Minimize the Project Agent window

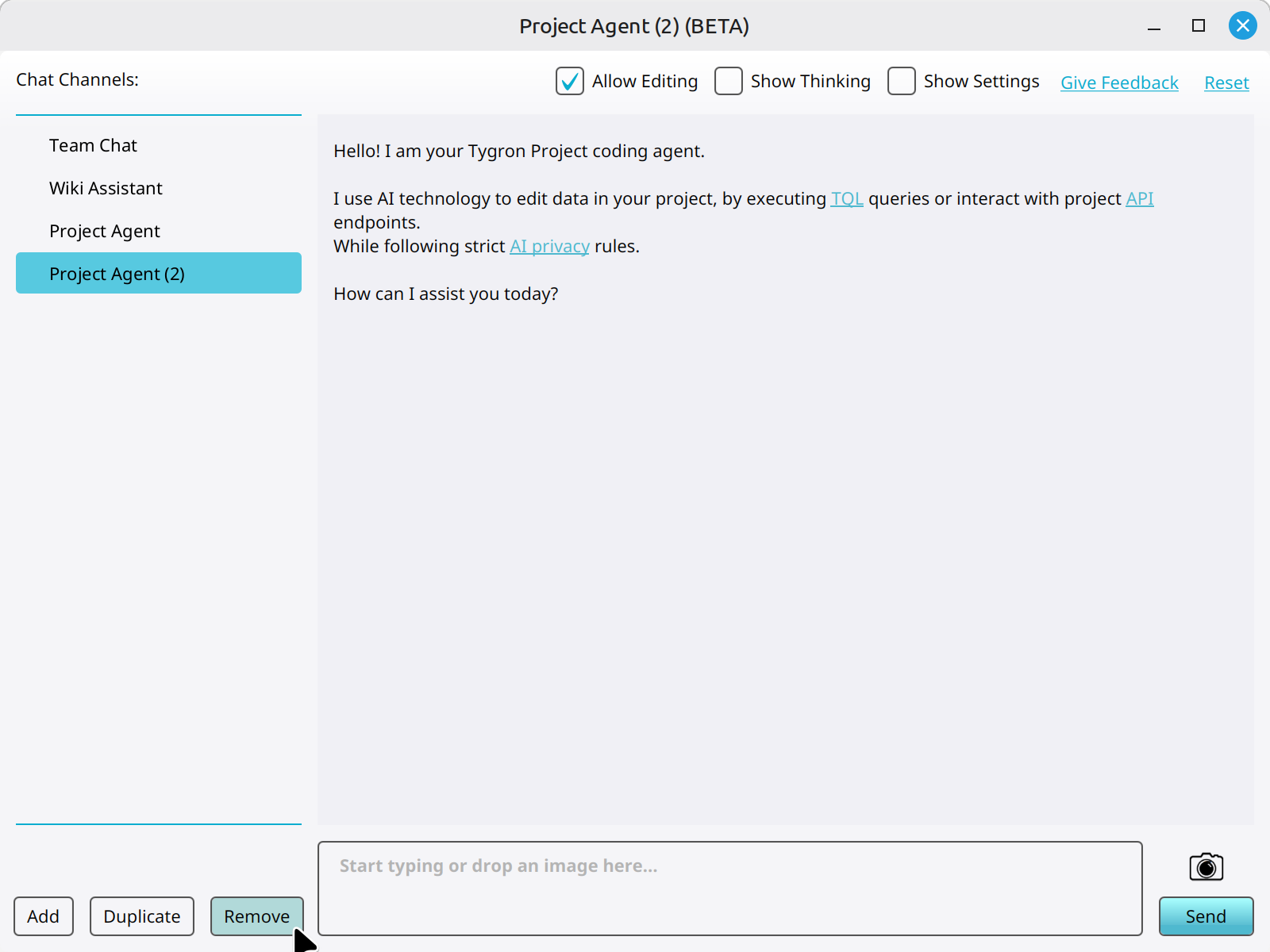coord(1154,29)
